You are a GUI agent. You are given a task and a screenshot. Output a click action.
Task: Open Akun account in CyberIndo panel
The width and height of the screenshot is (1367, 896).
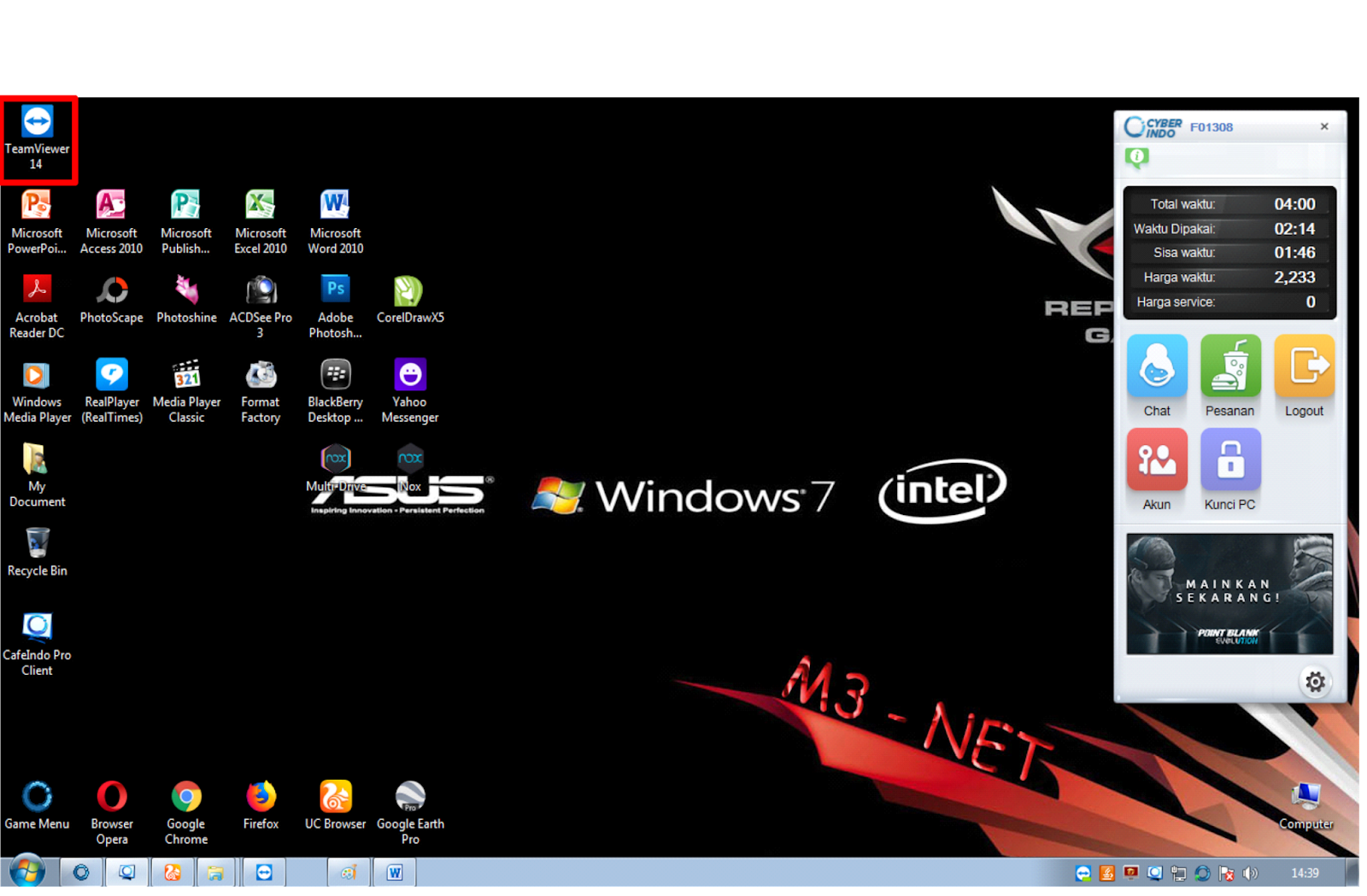(x=1157, y=470)
